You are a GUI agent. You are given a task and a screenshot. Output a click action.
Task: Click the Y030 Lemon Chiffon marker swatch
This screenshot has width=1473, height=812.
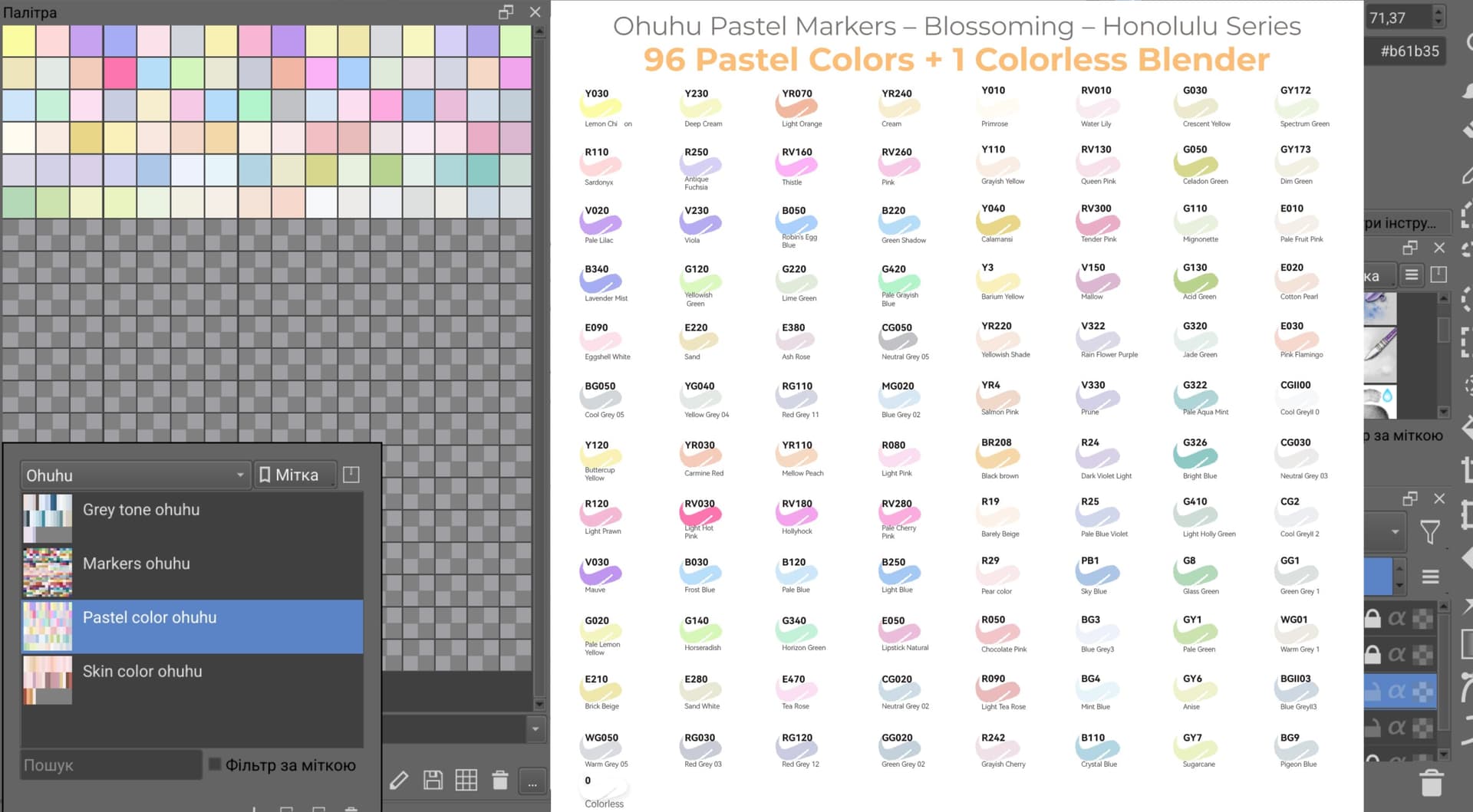(601, 108)
